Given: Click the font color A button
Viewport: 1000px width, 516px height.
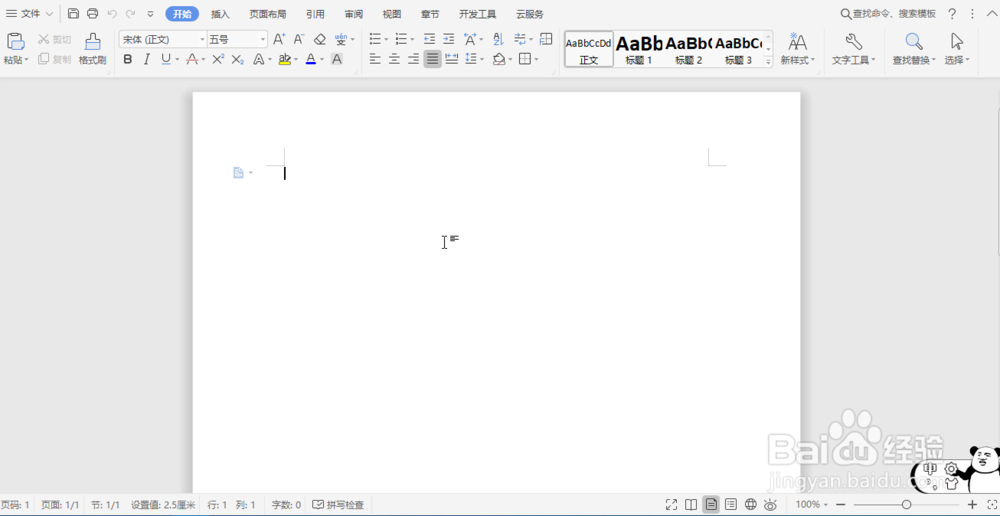Looking at the screenshot, I should [x=311, y=59].
